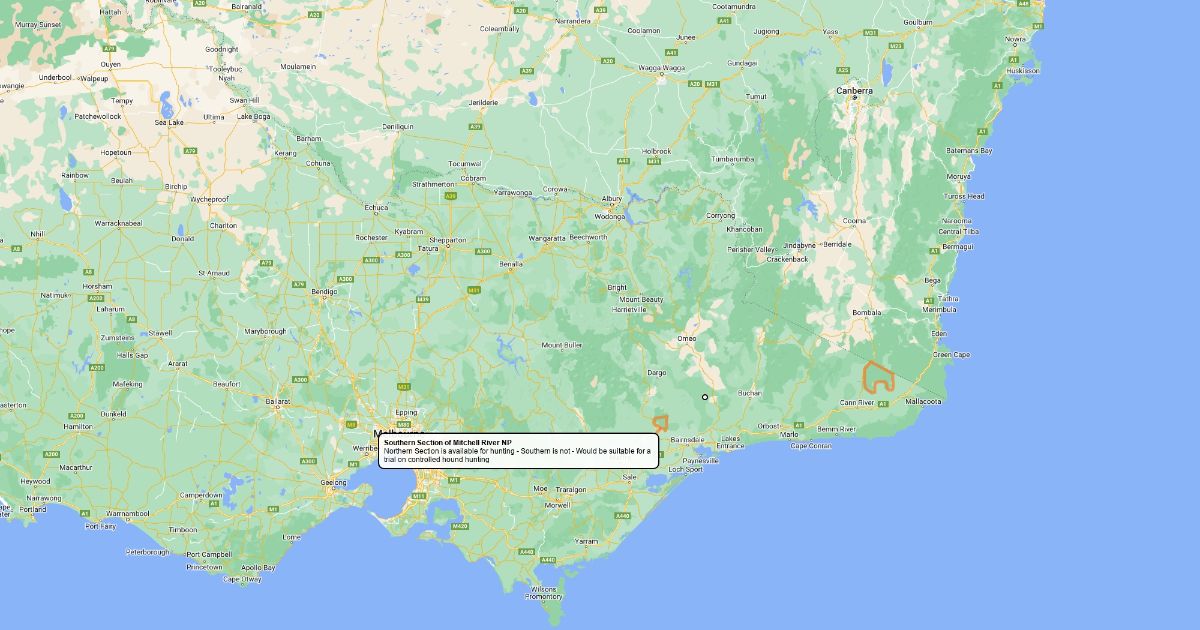
Task: Click the 'Cooma' town label
Action: (855, 221)
